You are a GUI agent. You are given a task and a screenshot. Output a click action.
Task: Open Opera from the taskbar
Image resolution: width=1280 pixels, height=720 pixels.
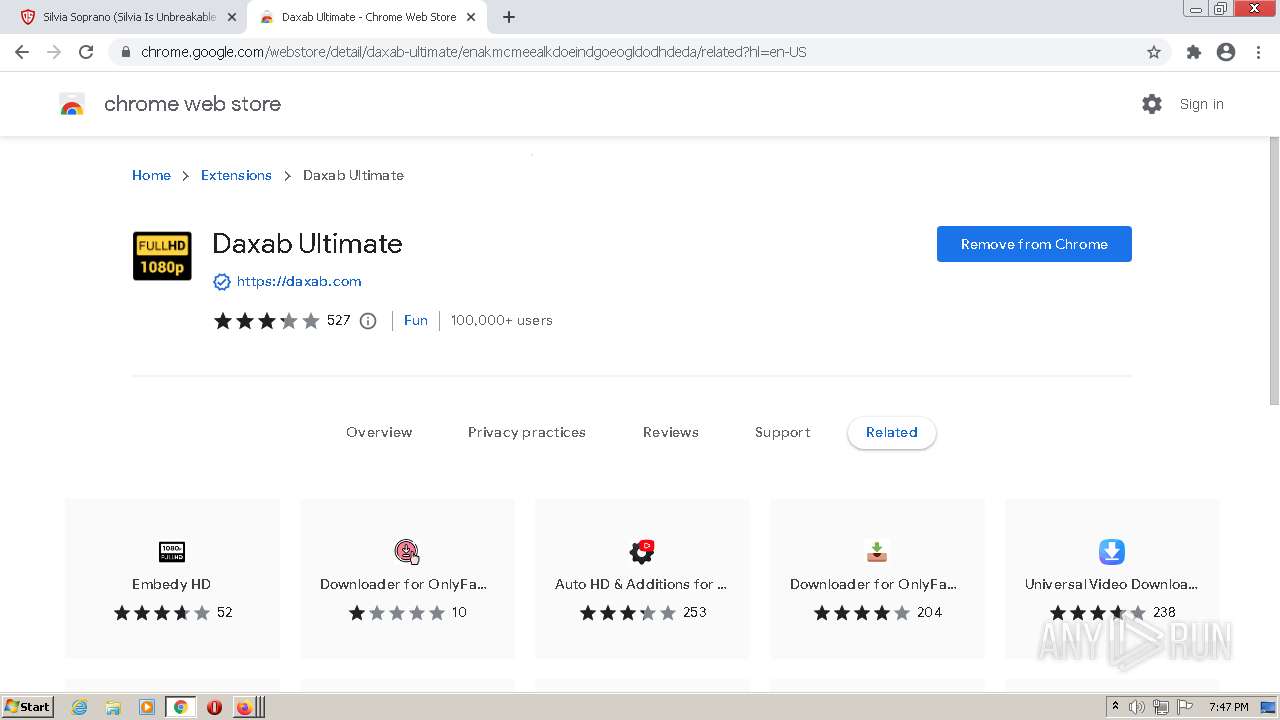point(214,707)
